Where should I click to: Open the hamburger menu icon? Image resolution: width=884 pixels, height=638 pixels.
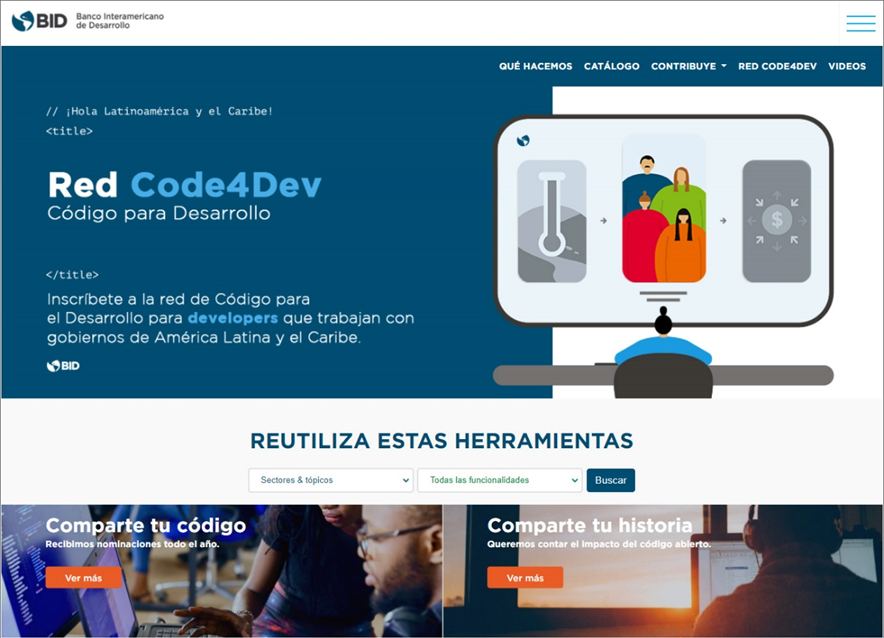[860, 23]
